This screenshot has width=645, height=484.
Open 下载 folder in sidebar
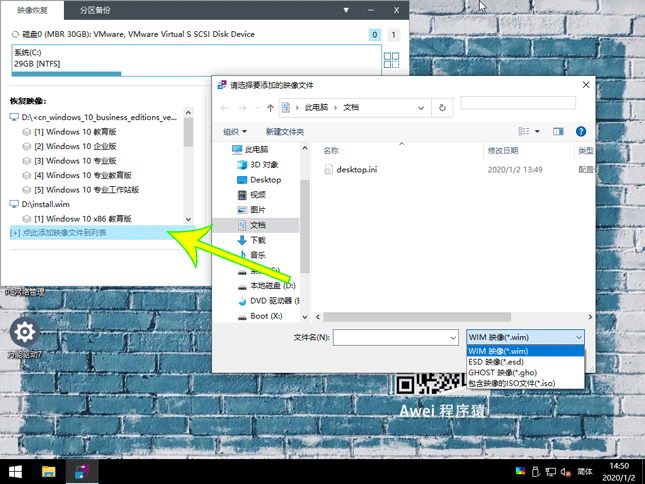tap(252, 240)
